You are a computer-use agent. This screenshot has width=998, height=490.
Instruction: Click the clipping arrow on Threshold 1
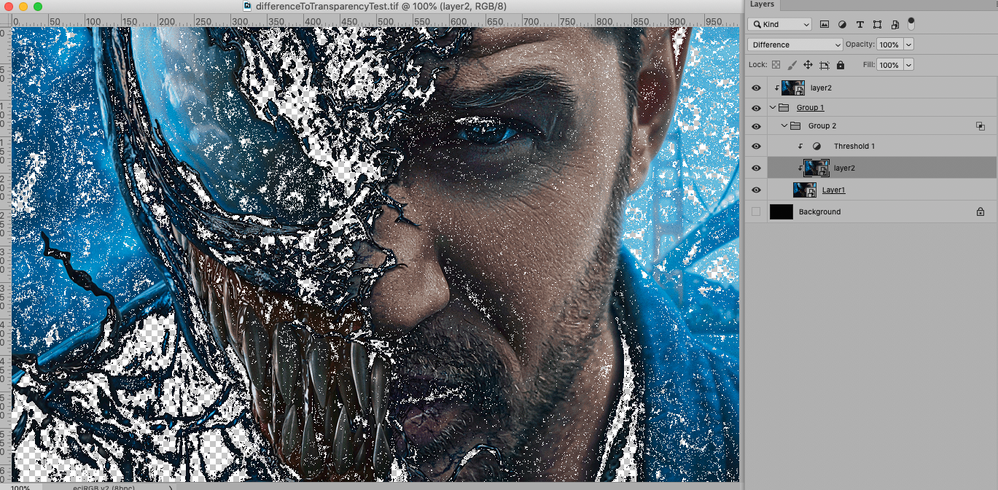click(x=801, y=146)
